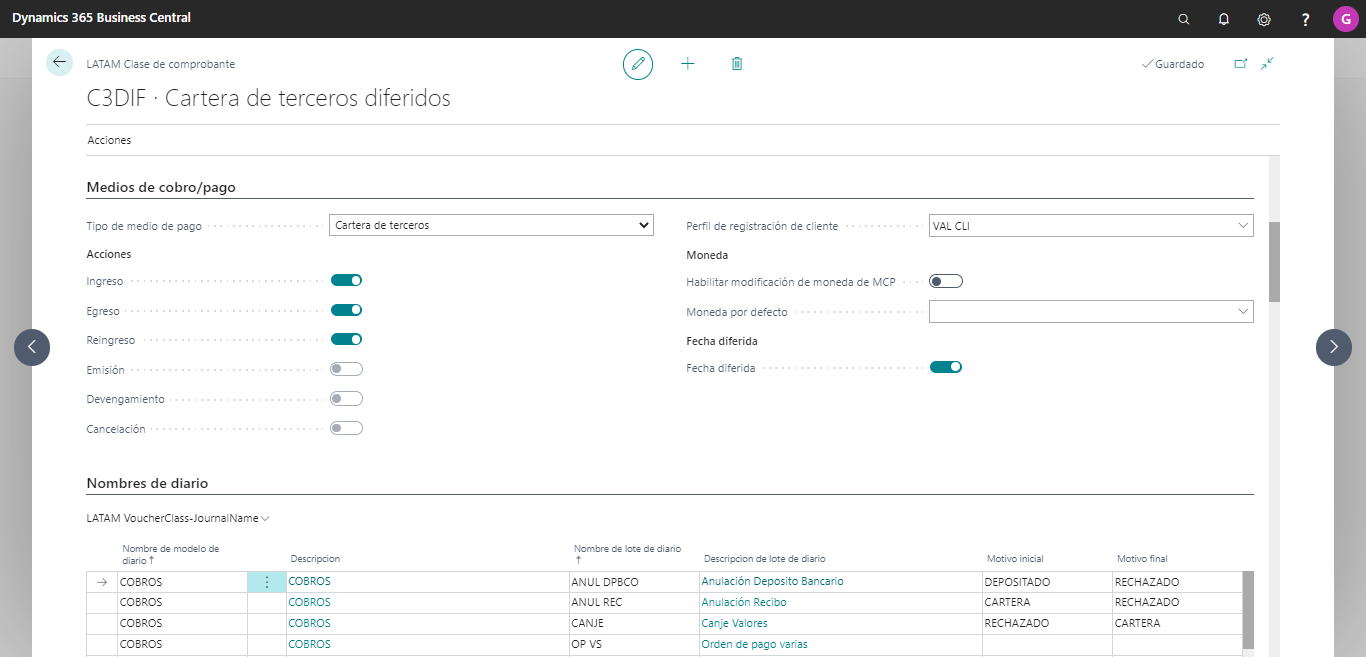Enable Habilitar modificación de moneda de MCP
The width and height of the screenshot is (1366, 657).
(x=946, y=281)
